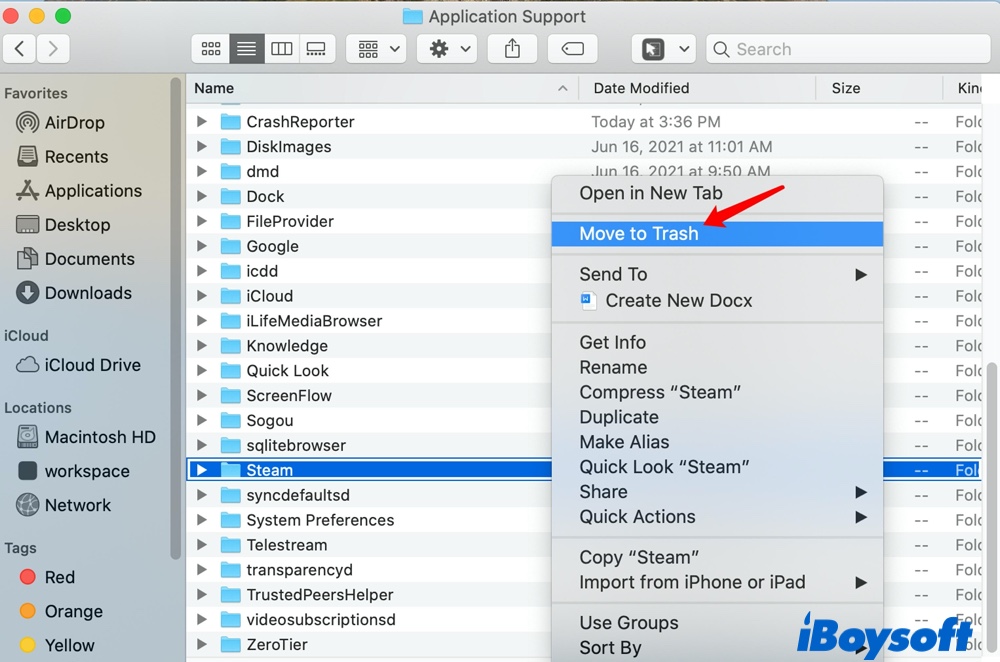Image resolution: width=1000 pixels, height=662 pixels.
Task: Select the Dock folder icon
Action: tap(230, 196)
